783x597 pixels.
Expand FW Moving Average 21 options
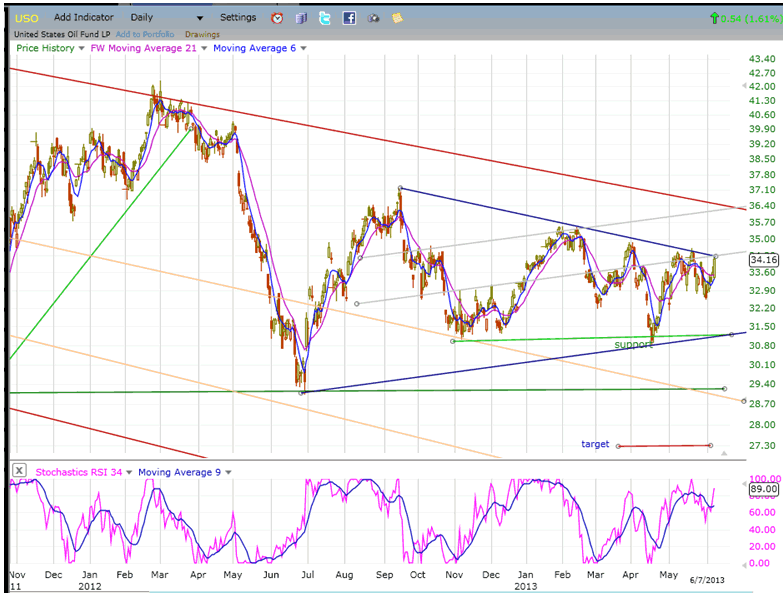tap(204, 48)
